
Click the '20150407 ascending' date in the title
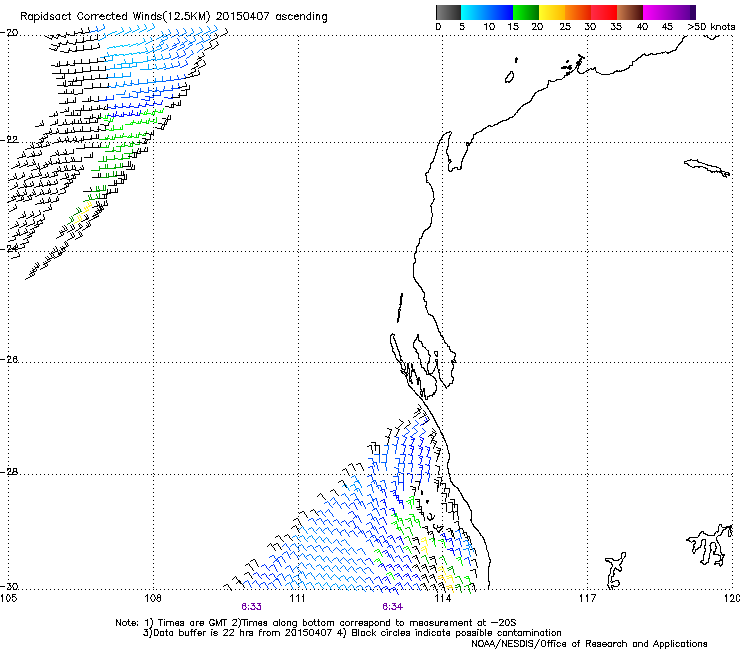(271, 17)
